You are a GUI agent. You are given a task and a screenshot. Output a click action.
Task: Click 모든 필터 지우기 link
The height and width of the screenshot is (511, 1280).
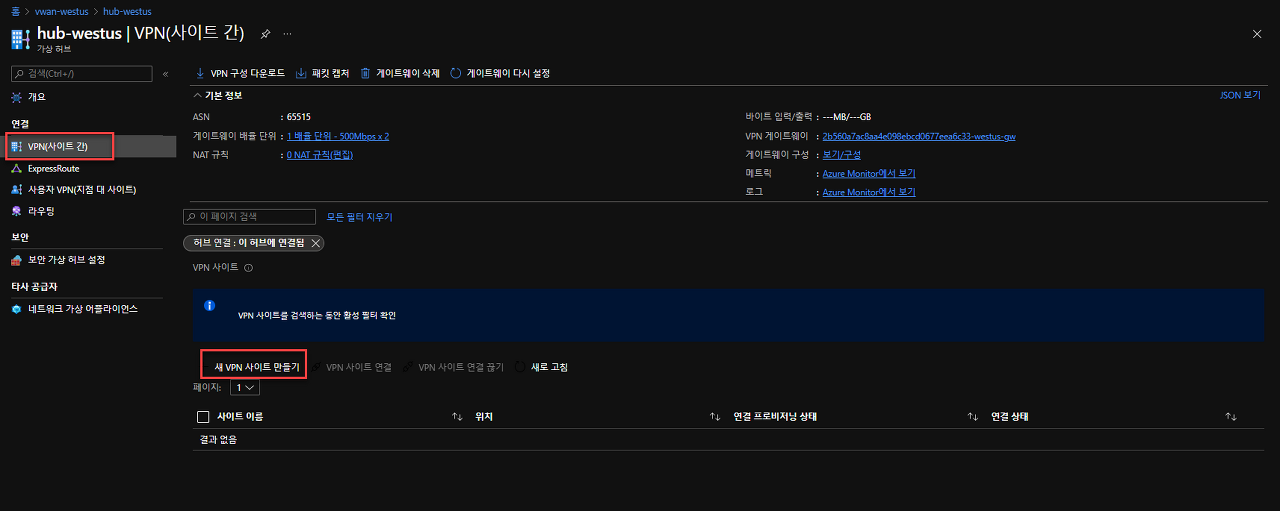(x=360, y=217)
